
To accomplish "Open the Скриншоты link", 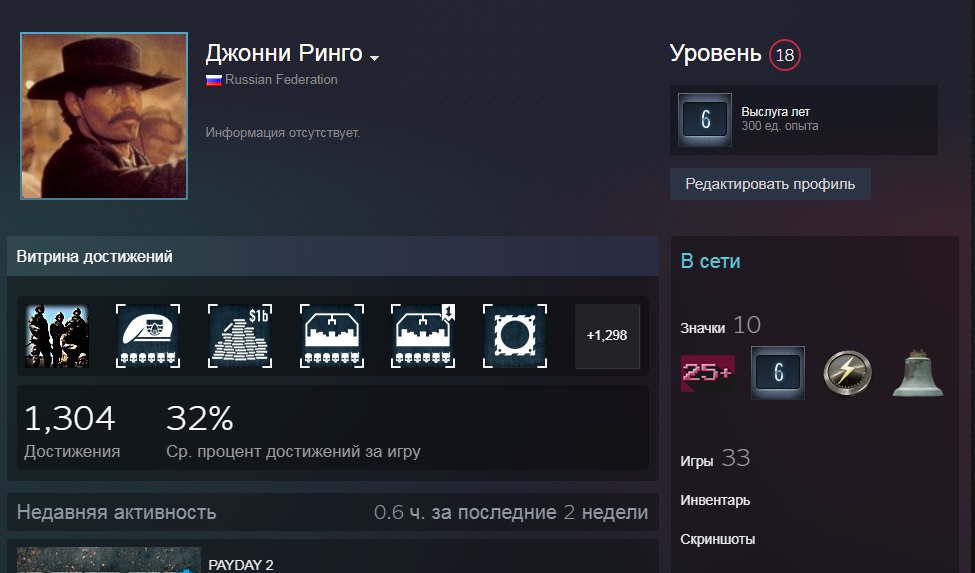I will [x=718, y=539].
